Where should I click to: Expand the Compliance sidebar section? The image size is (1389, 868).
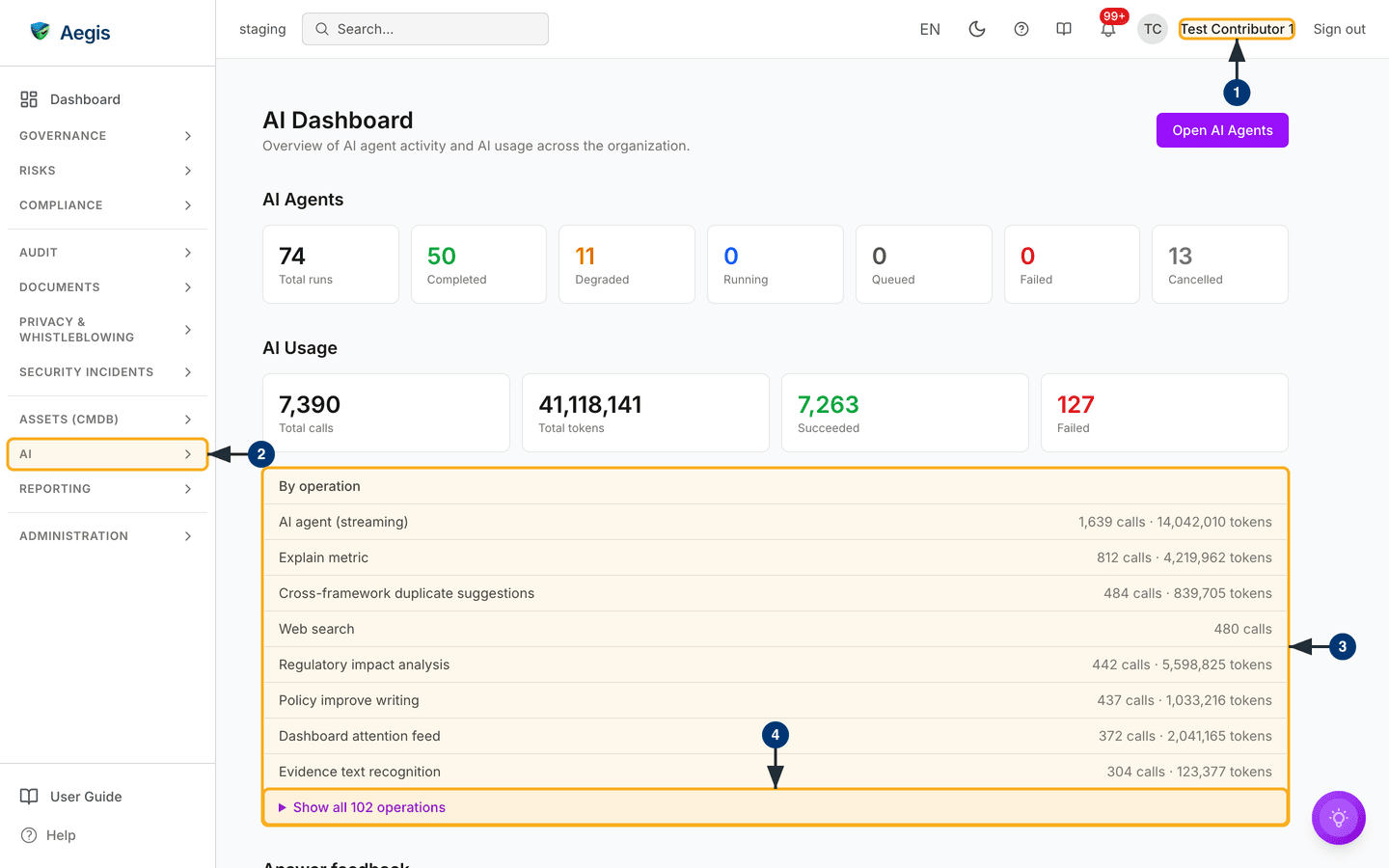click(107, 205)
